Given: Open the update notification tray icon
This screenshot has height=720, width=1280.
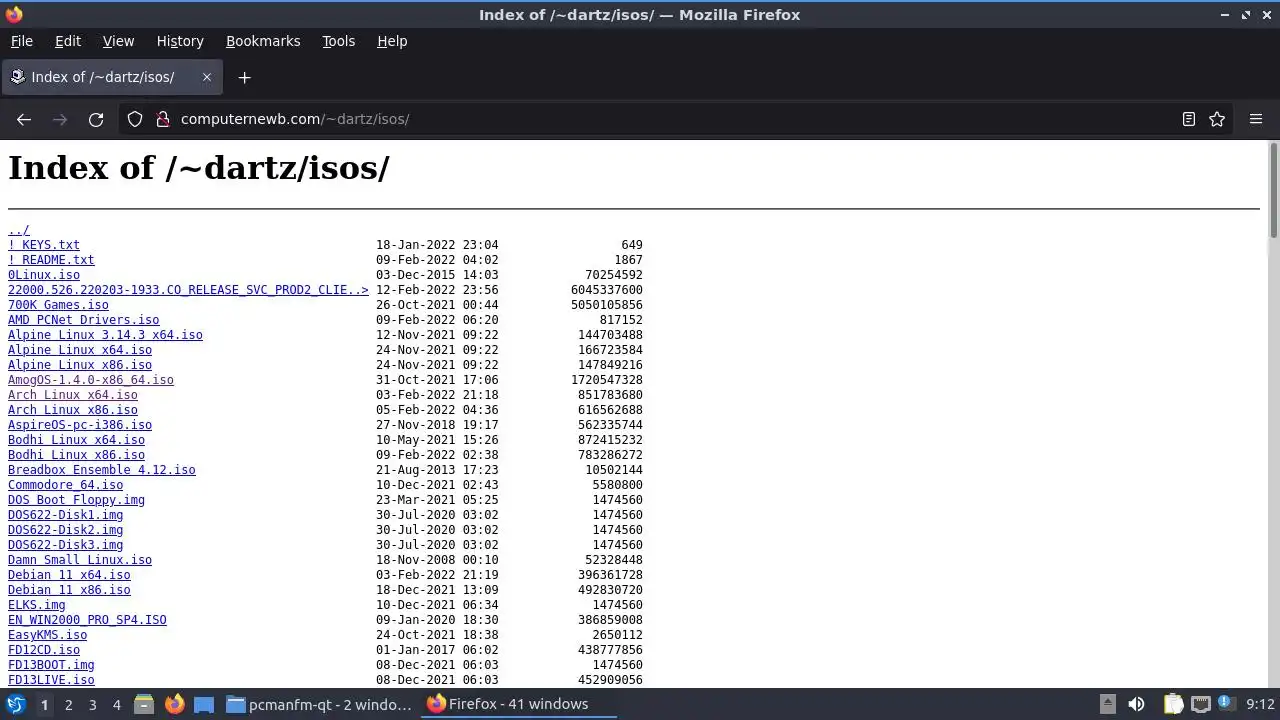Looking at the screenshot, I should coord(1227,704).
